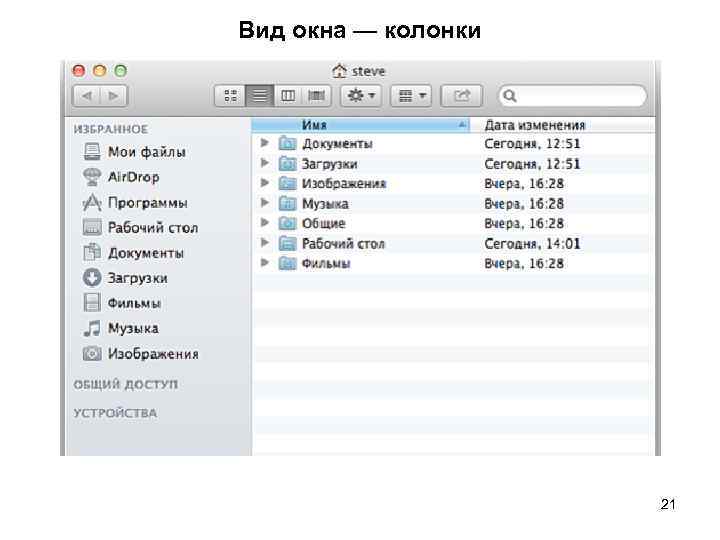Click the Фильмы film strip icon
Image resolution: width=720 pixels, height=540 pixels.
tap(92, 303)
